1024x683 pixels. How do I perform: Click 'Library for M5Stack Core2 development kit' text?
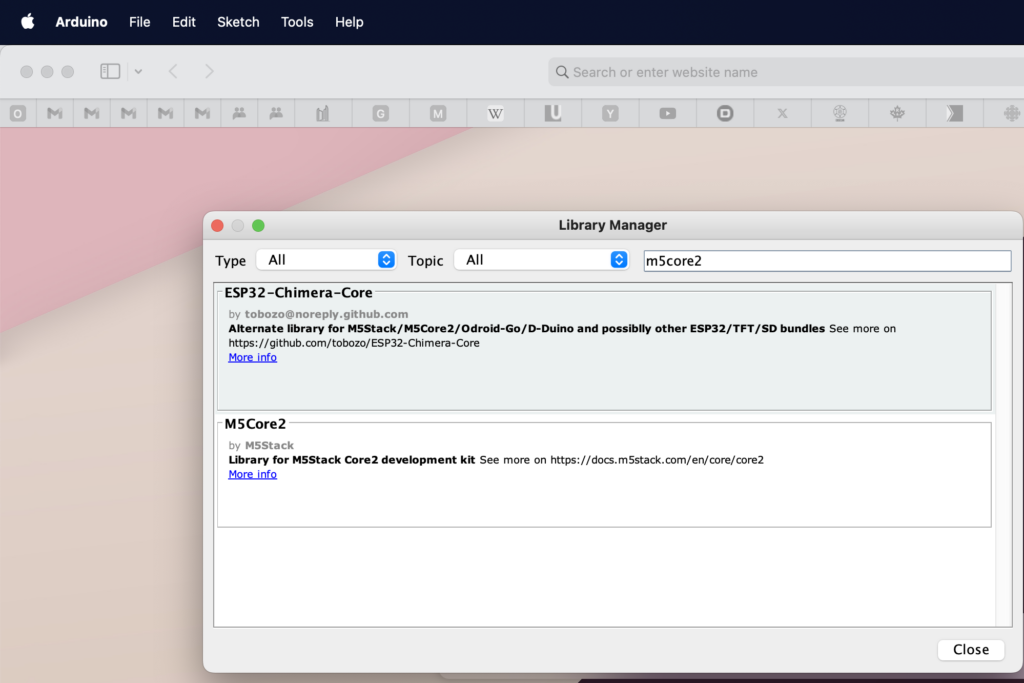pos(352,460)
